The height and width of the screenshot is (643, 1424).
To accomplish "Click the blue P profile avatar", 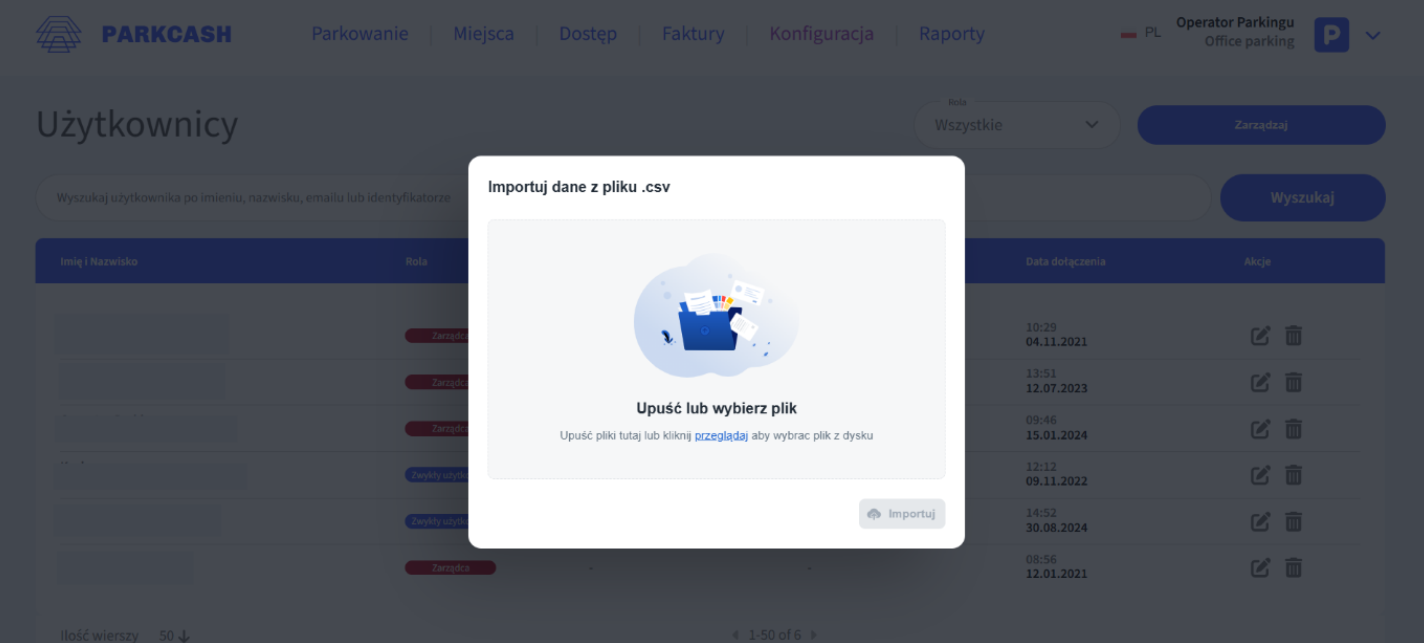I will pyautogui.click(x=1331, y=35).
